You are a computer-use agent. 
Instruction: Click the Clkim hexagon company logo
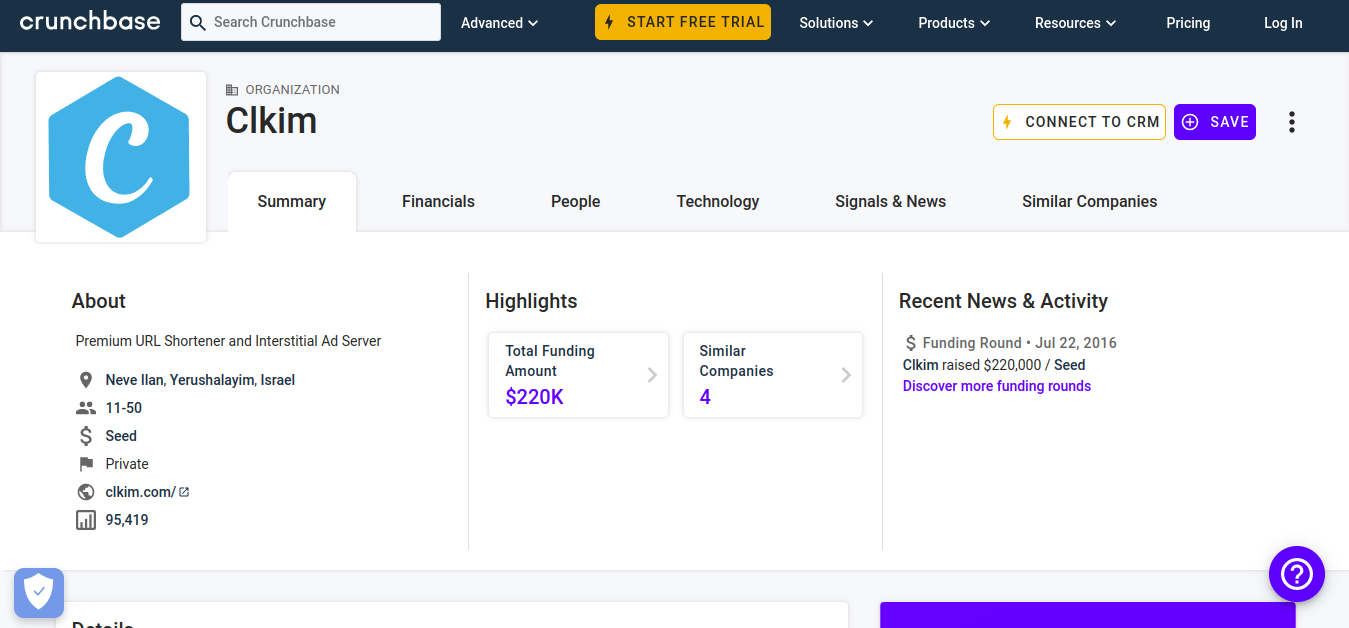click(121, 157)
